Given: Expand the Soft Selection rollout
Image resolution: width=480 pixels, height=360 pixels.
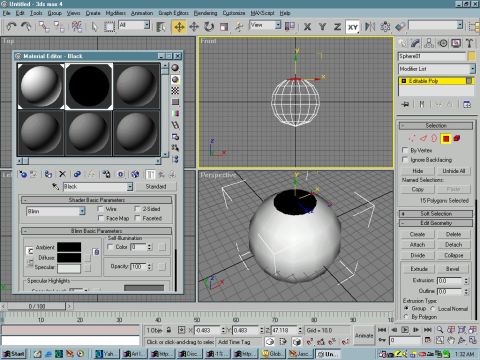Looking at the screenshot, I should click(x=436, y=213).
